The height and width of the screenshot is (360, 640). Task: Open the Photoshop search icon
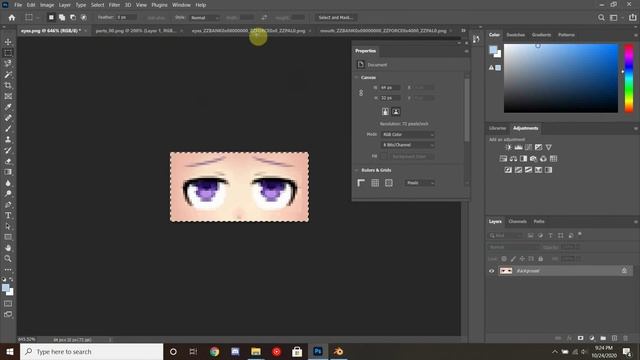[601, 18]
